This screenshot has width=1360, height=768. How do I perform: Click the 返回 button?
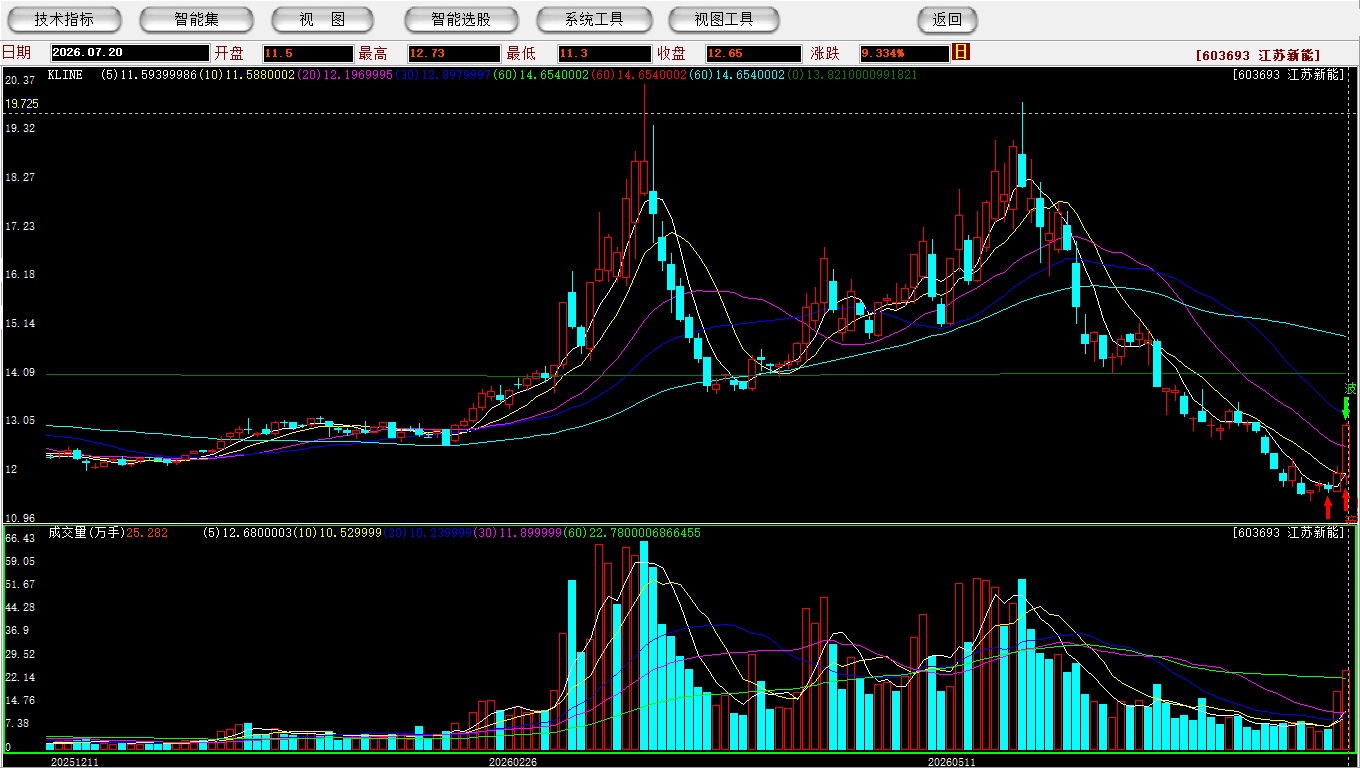947,20
